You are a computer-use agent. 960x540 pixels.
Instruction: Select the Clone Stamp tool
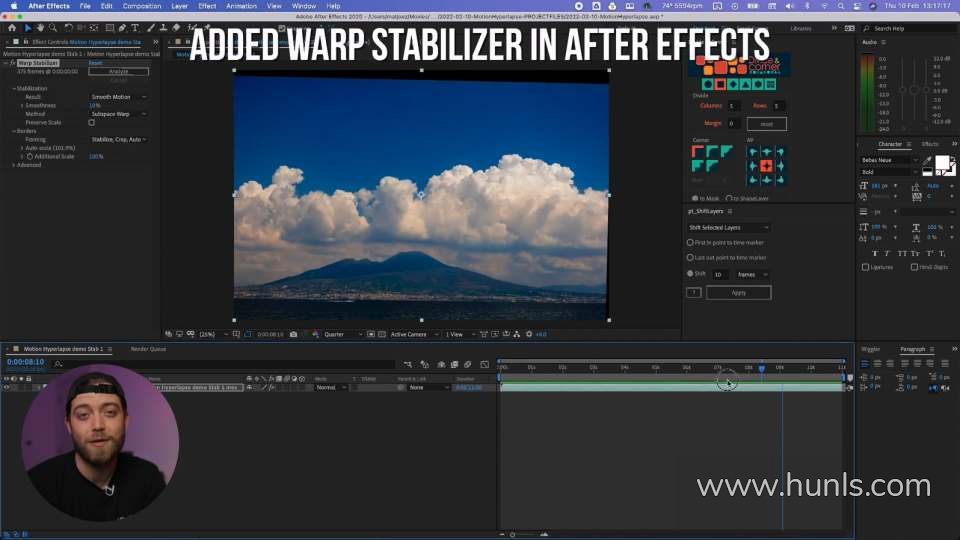(x=163, y=28)
